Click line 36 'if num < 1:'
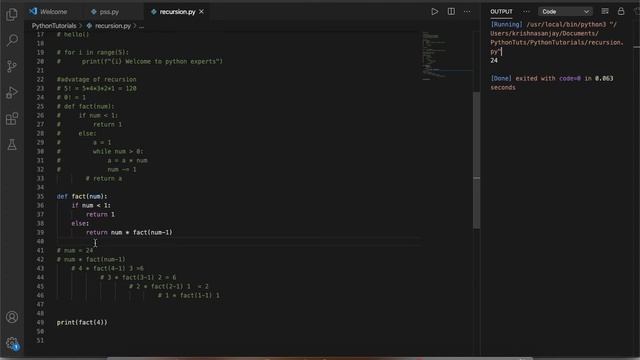The width and height of the screenshot is (640, 360). pyautogui.click(x=91, y=205)
